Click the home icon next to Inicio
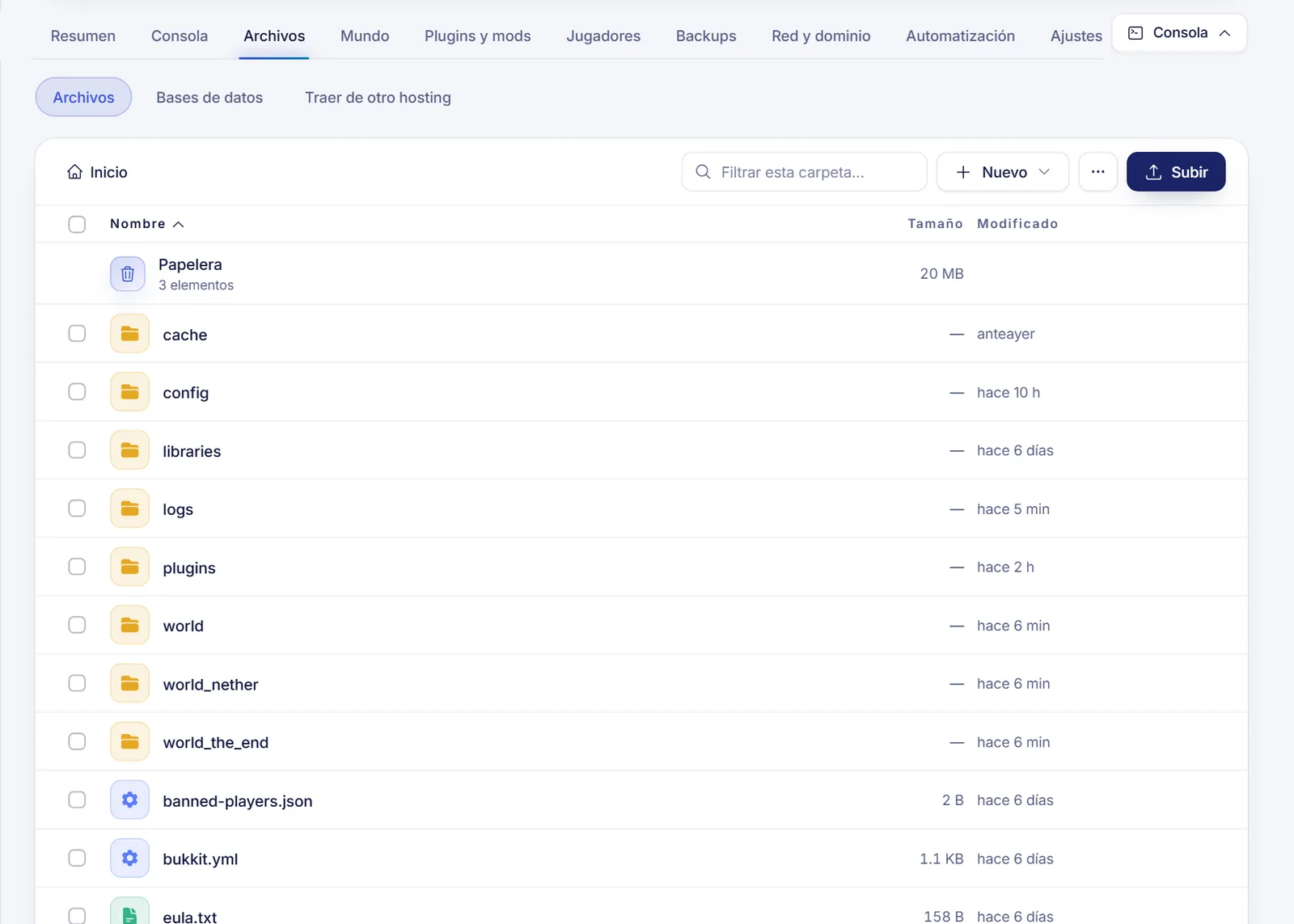This screenshot has height=924, width=1294. (75, 171)
